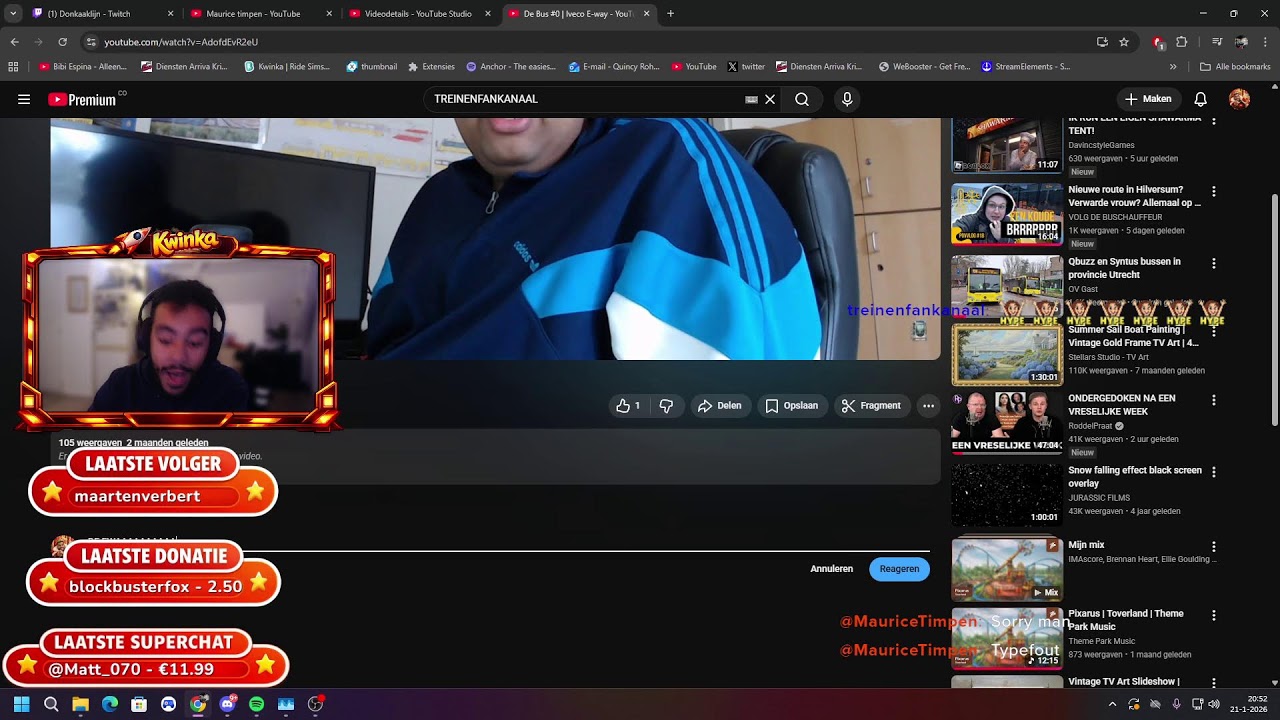Viewport: 1280px width, 720px height.
Task: Open the Alle bookmarks folder
Action: tap(1235, 67)
